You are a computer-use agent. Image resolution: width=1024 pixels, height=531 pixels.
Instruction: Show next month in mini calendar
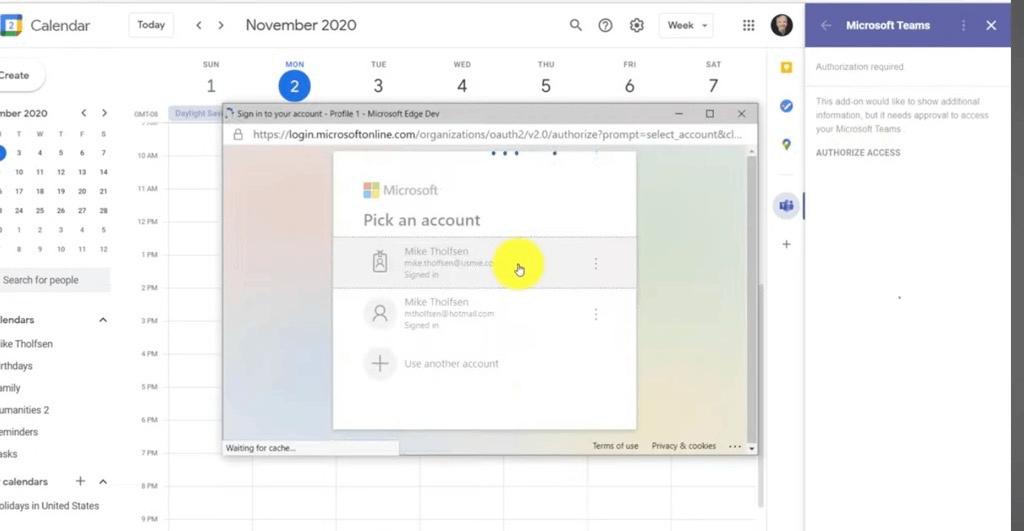[104, 113]
